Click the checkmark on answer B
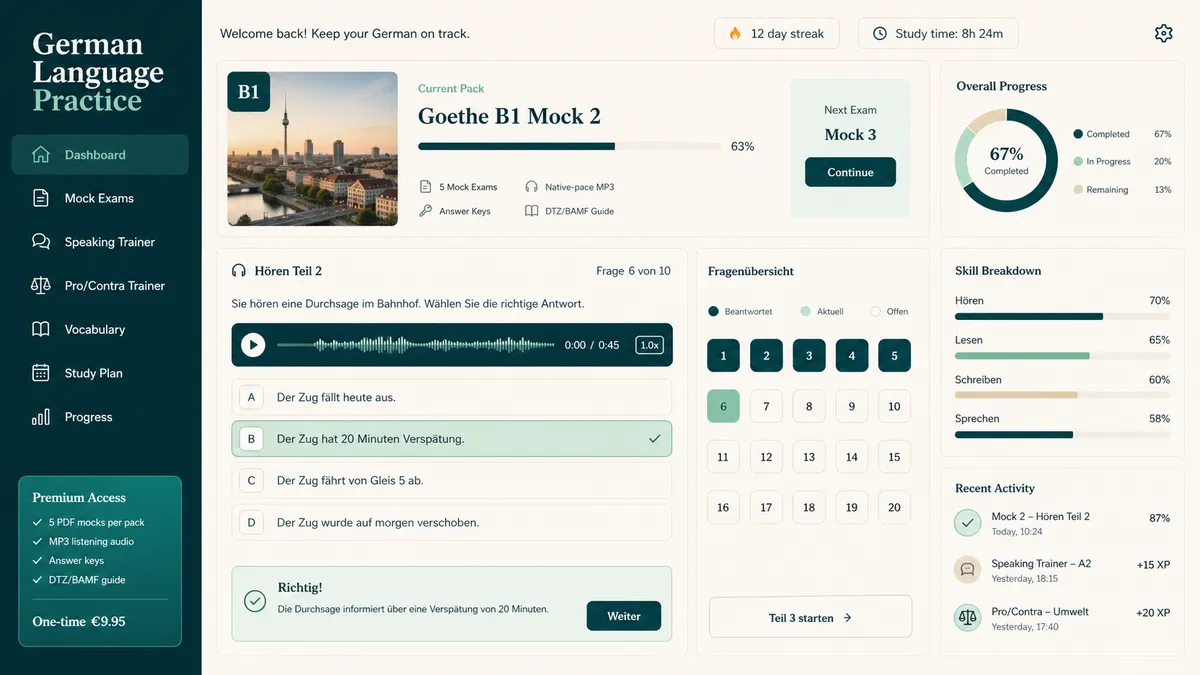 pyautogui.click(x=655, y=439)
